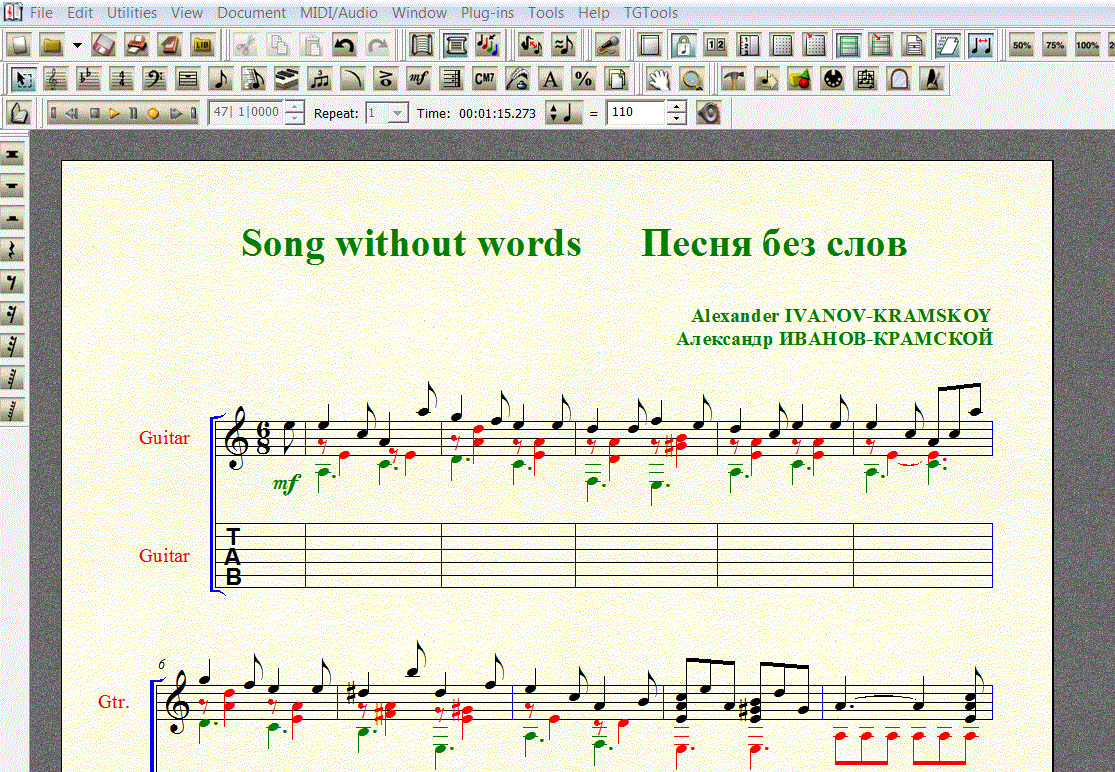Open the Utilities menu
Image resolution: width=1115 pixels, height=772 pixels.
tap(132, 13)
